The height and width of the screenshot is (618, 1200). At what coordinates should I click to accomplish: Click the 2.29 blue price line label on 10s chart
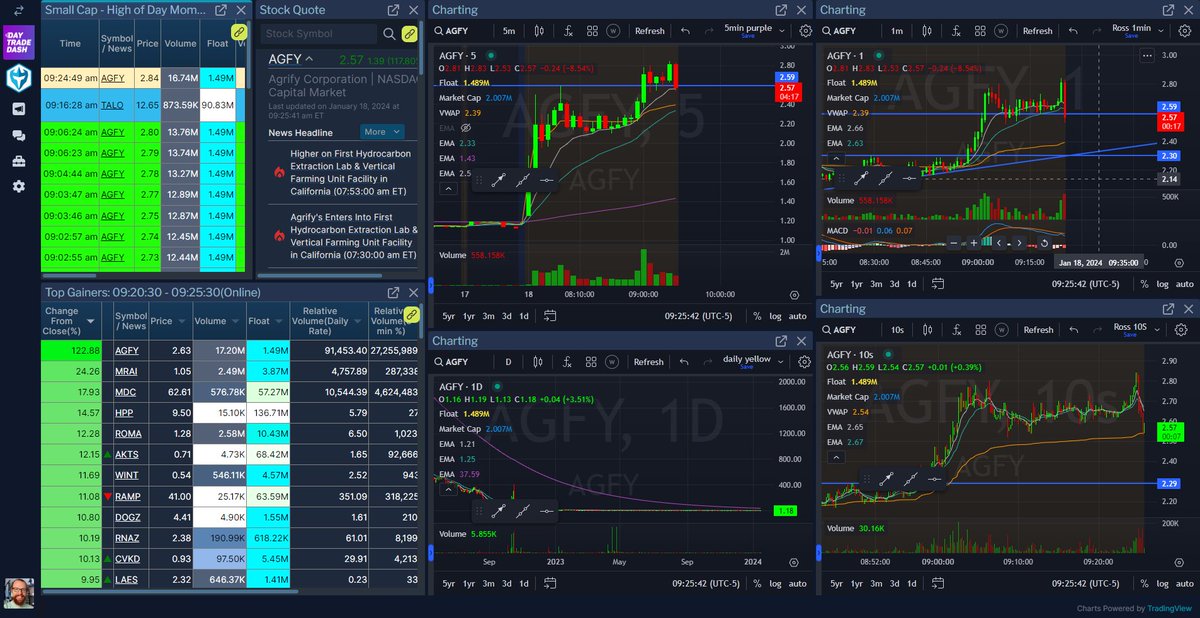click(x=1169, y=483)
